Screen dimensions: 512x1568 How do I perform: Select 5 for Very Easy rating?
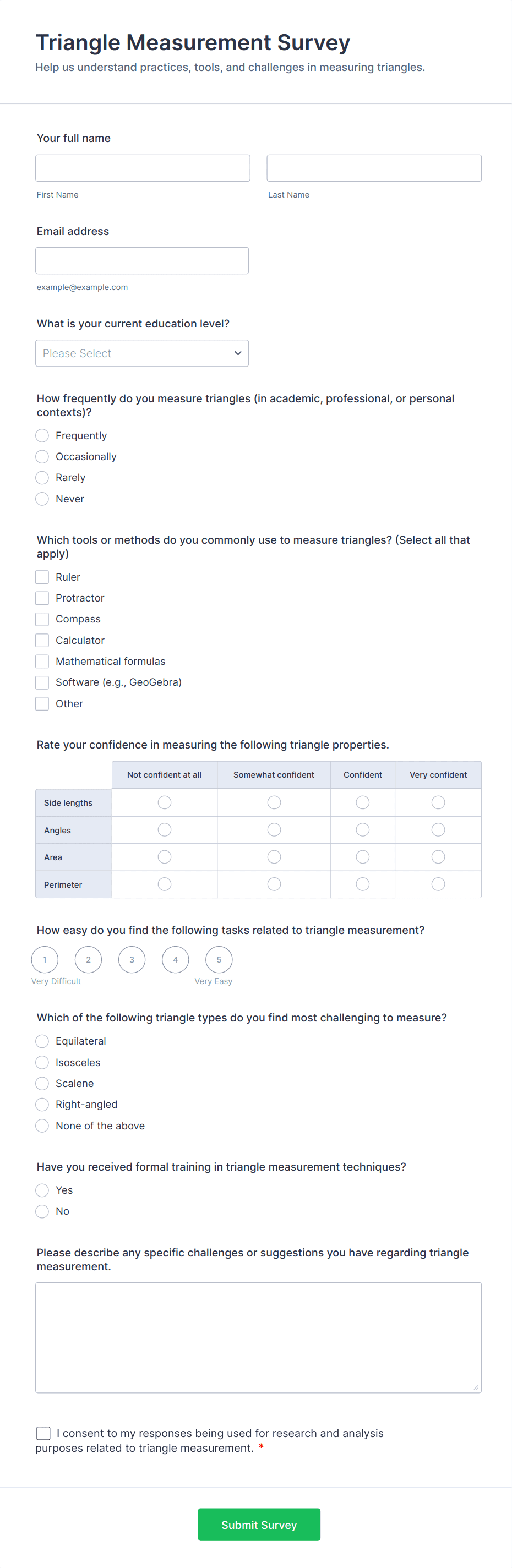[x=219, y=959]
